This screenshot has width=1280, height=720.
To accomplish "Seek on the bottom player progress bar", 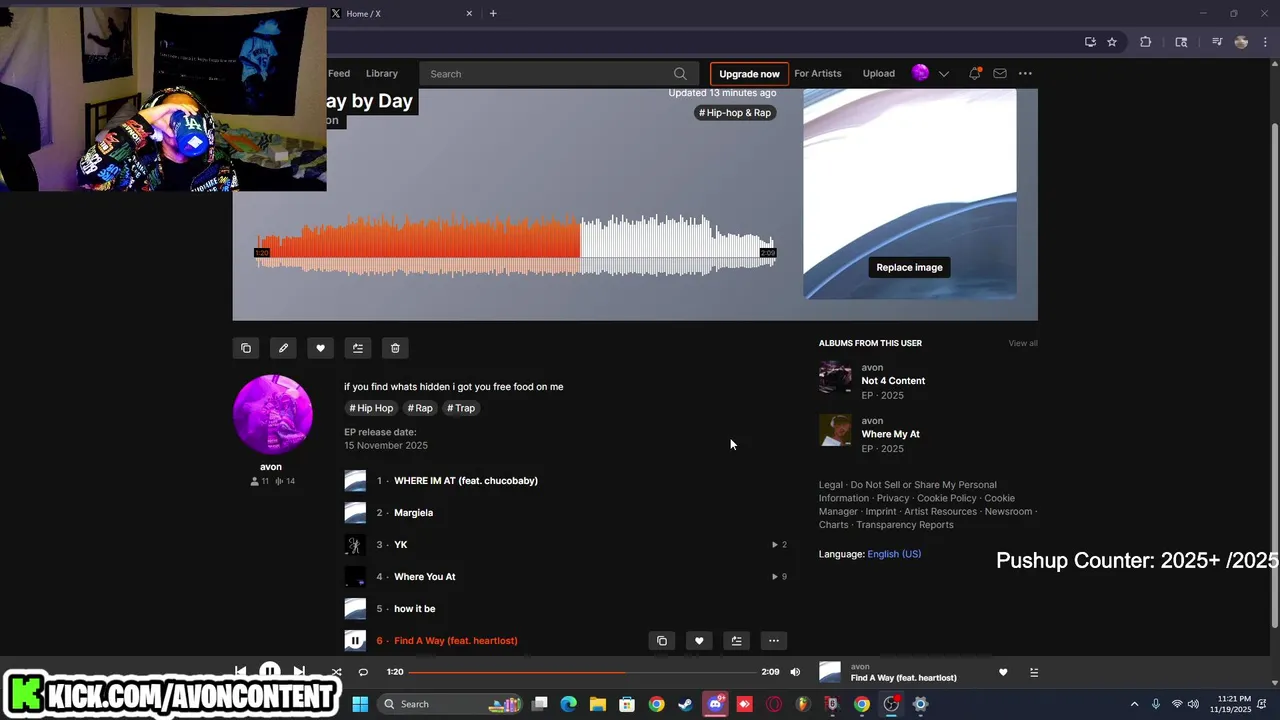I will point(582,672).
